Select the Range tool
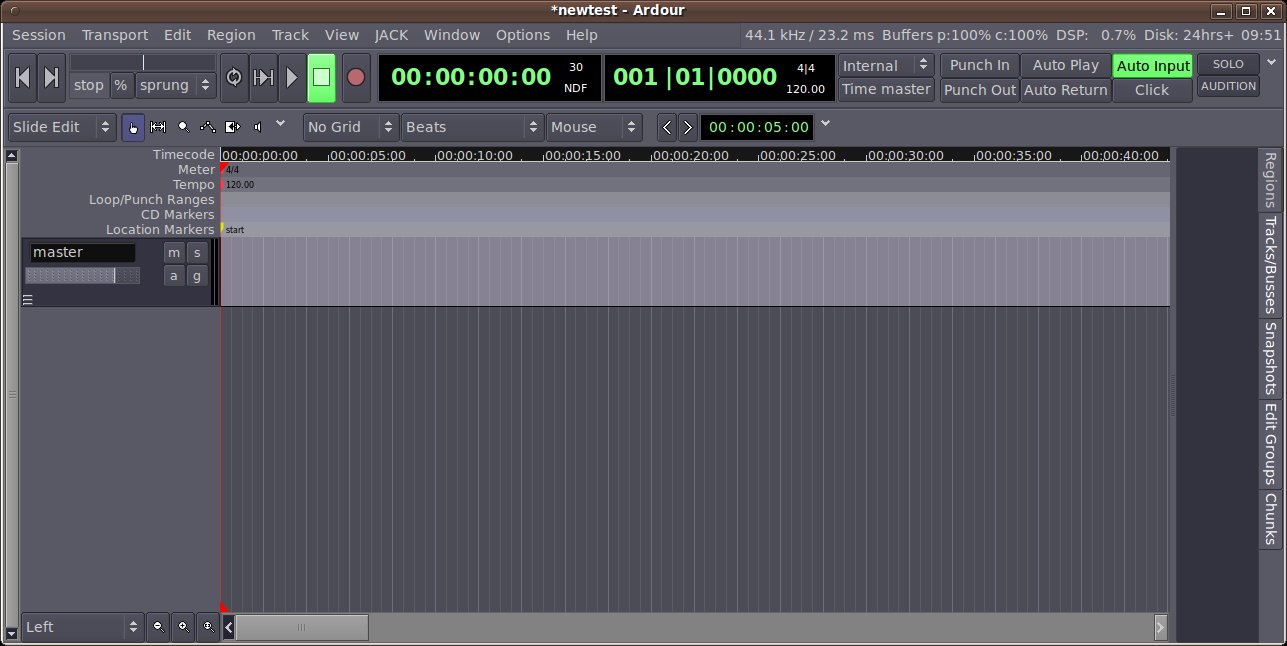 point(158,128)
